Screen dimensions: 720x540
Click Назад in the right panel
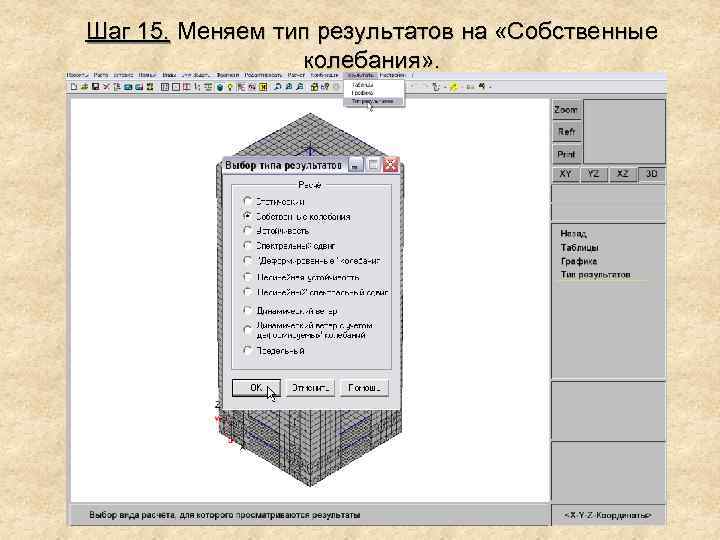574,234
